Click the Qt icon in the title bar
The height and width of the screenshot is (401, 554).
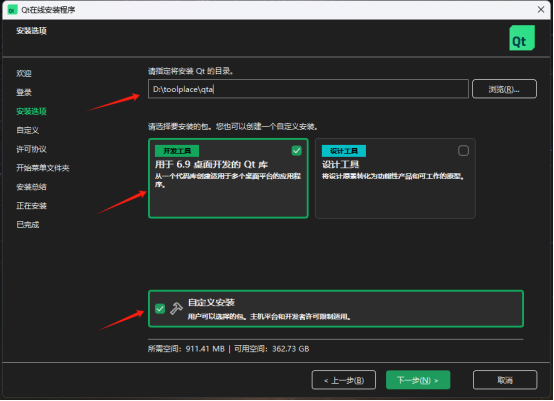pyautogui.click(x=12, y=10)
